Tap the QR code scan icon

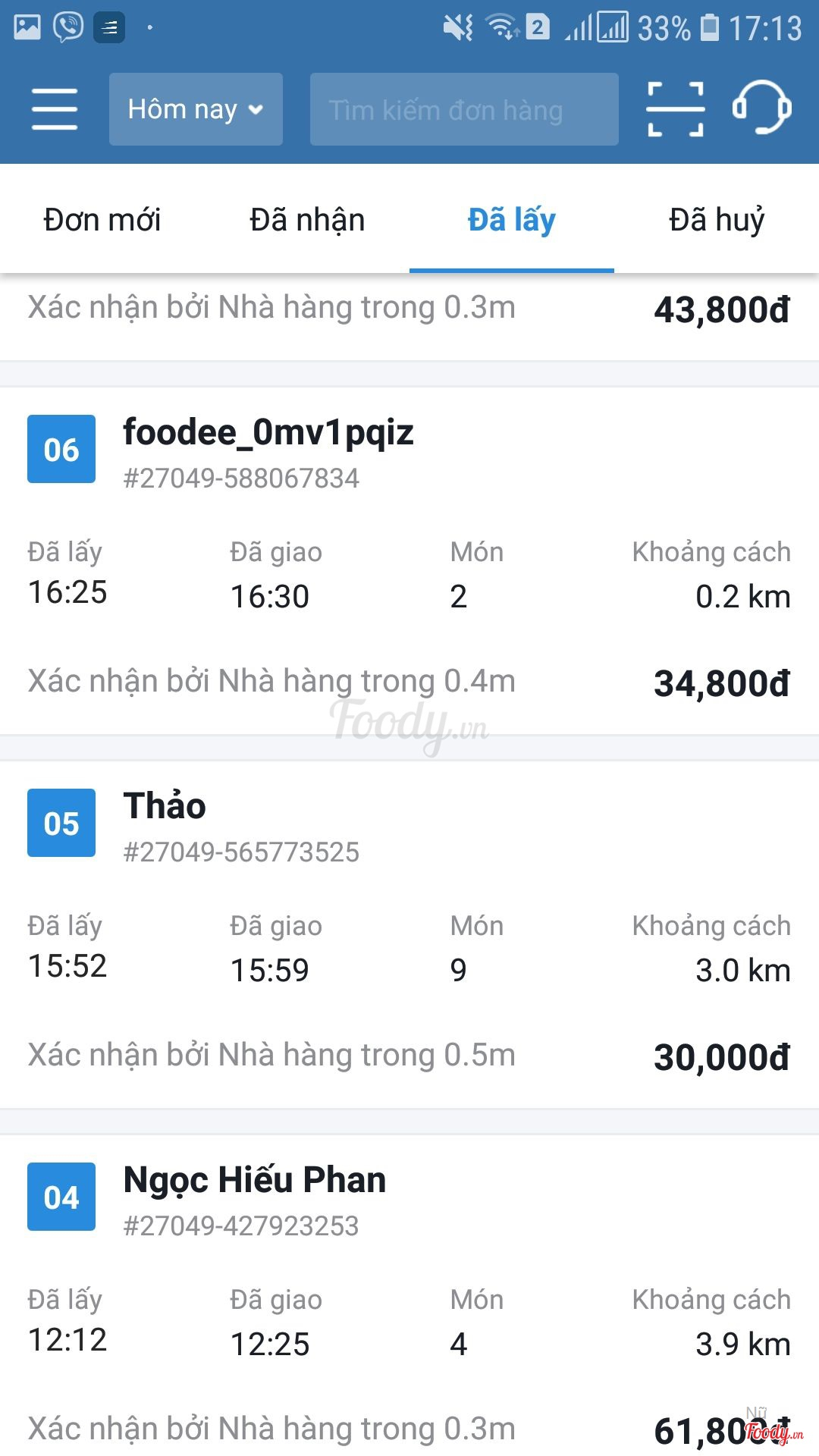(x=675, y=109)
